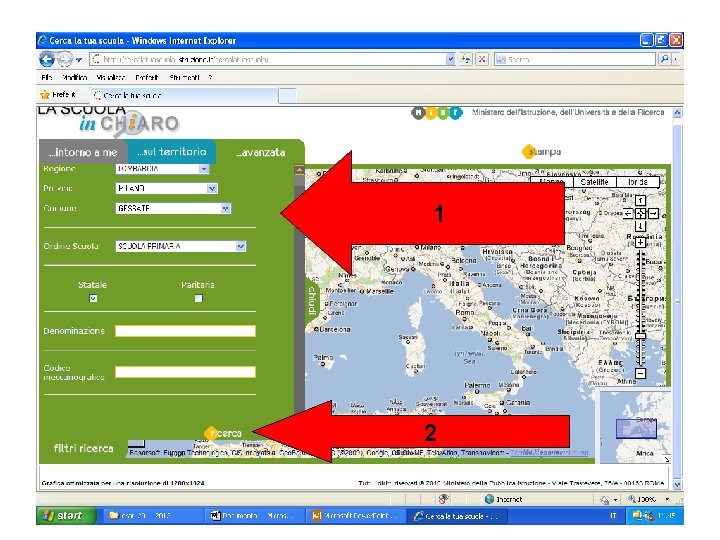Click the map terms of use link
This screenshot has width=720, height=540.
[x=549, y=453]
